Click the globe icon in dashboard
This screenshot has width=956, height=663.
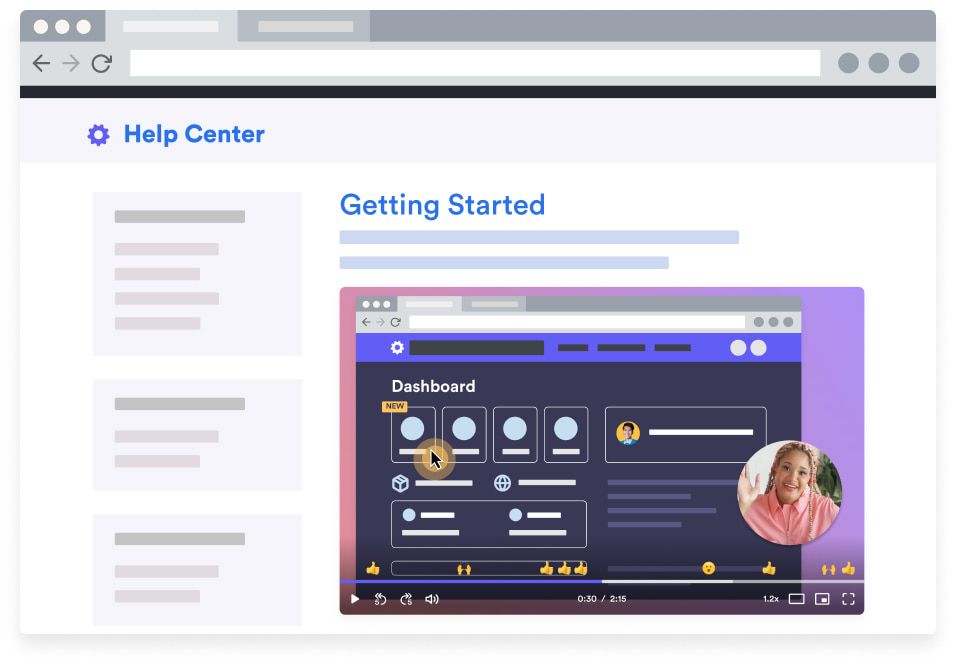[x=502, y=483]
